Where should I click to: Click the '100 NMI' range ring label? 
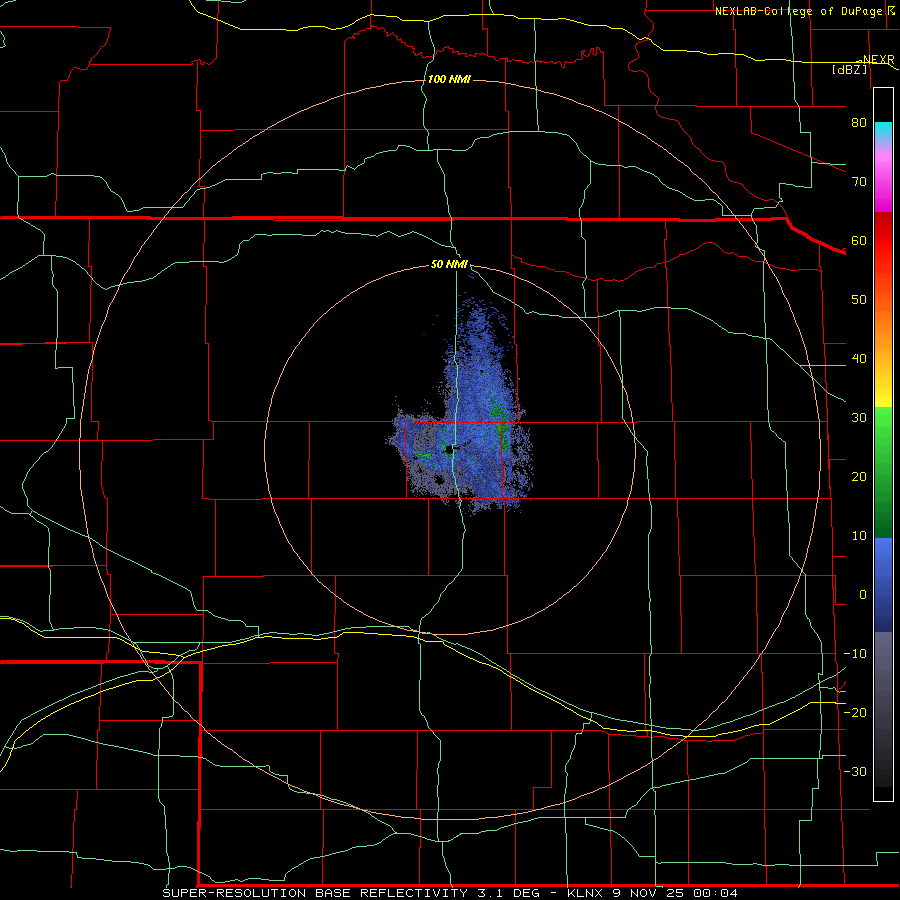click(449, 79)
